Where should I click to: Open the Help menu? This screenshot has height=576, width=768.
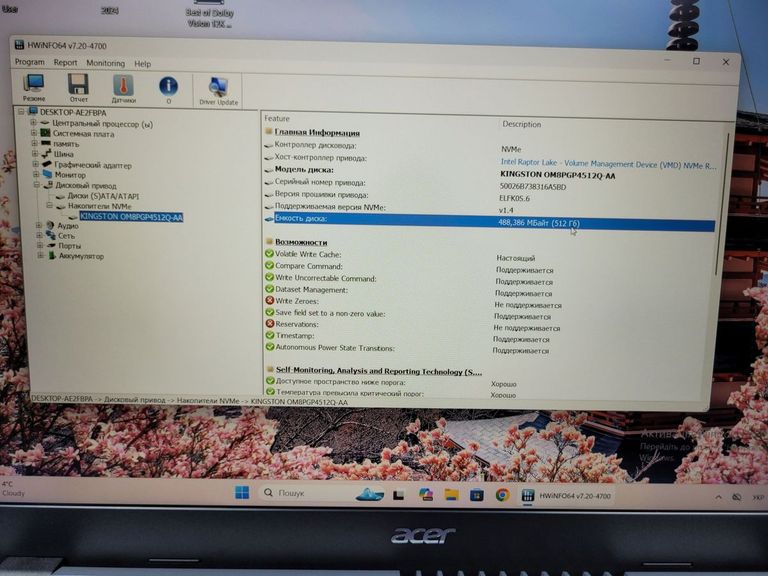tap(143, 64)
